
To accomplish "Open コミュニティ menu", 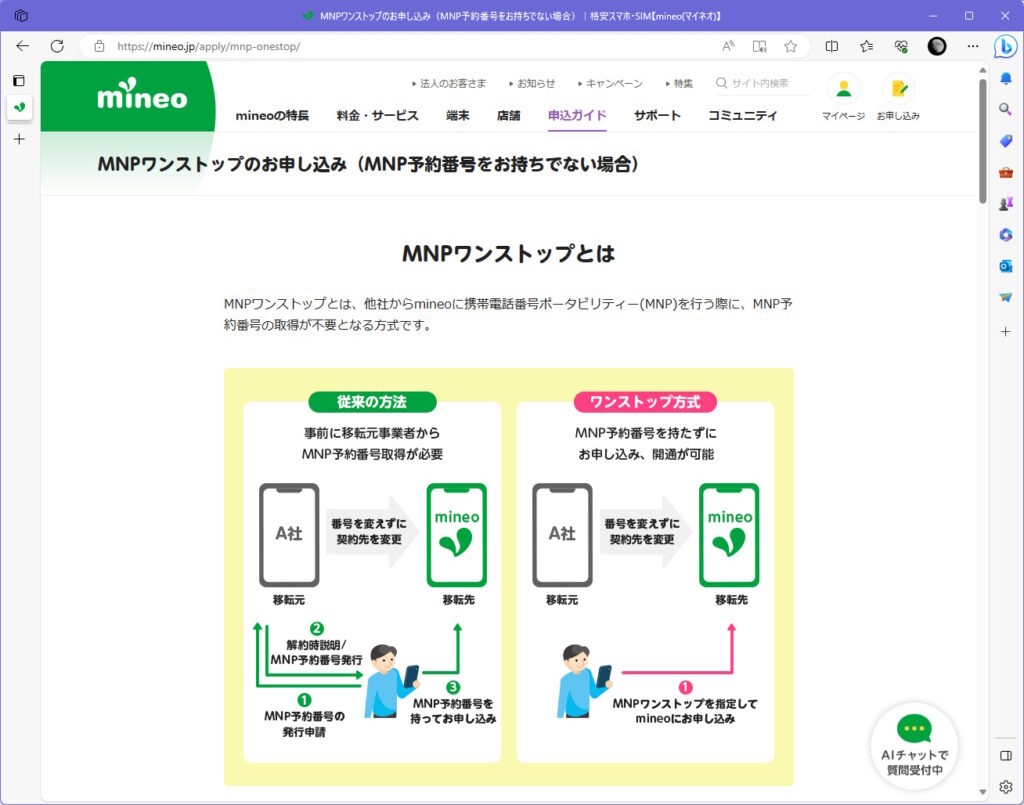I will (x=743, y=116).
